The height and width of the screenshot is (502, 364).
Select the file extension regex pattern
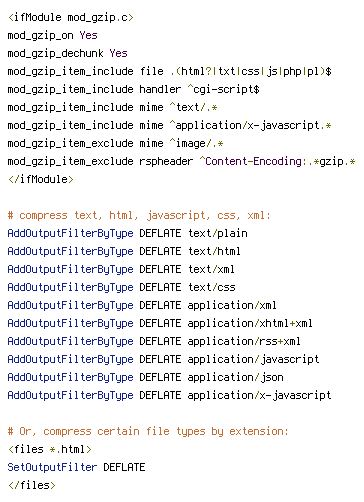coord(251,71)
